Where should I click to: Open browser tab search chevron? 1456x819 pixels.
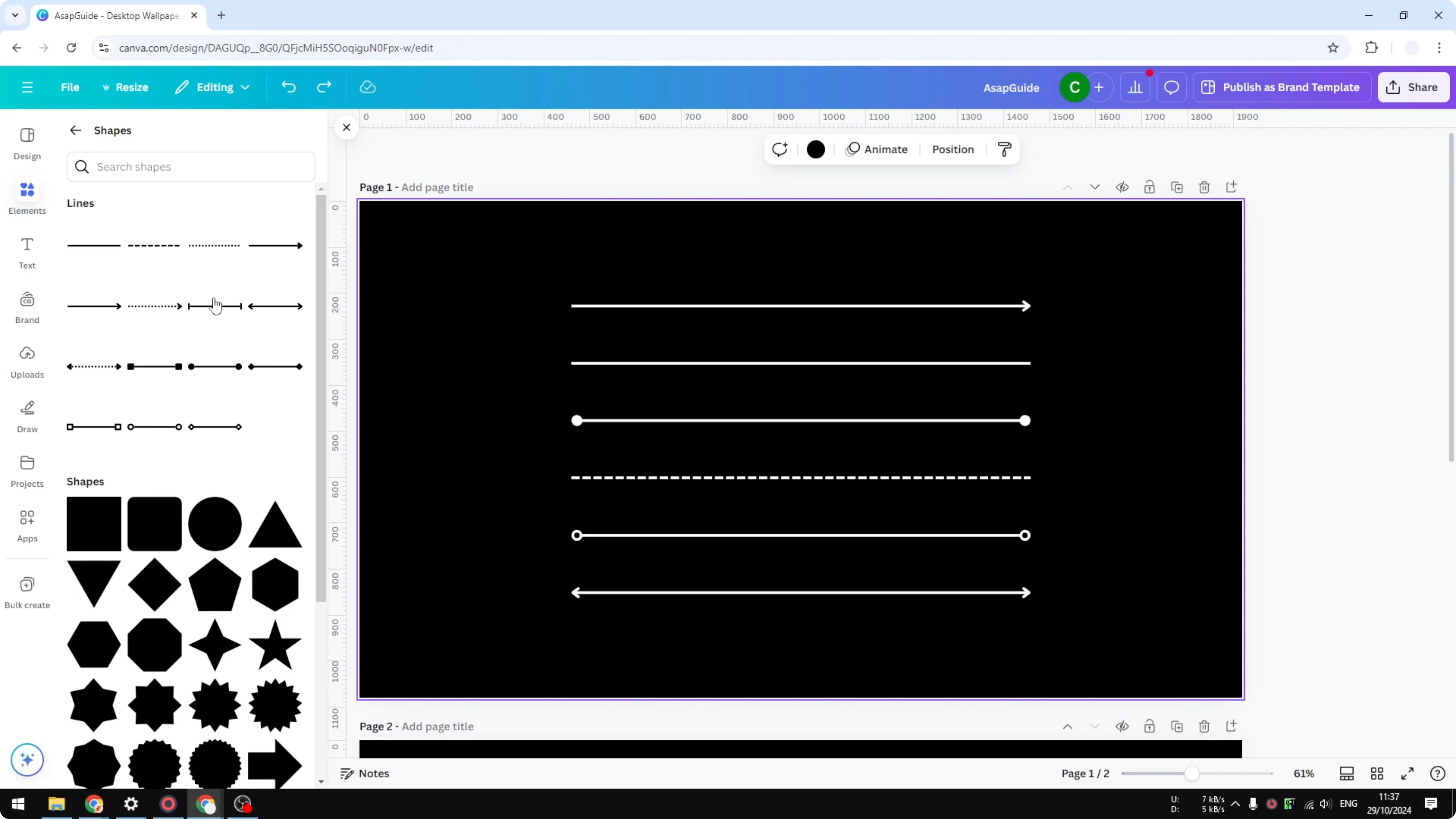click(x=15, y=15)
